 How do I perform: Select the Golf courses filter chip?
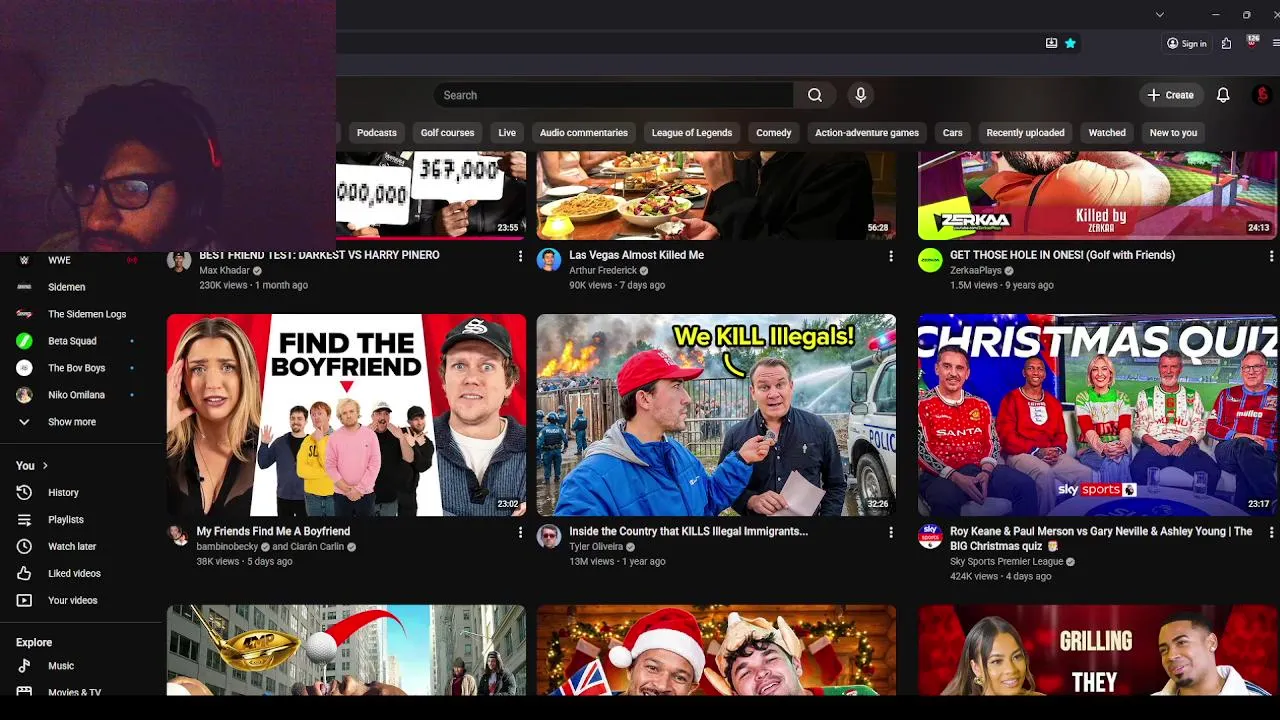pyautogui.click(x=447, y=133)
